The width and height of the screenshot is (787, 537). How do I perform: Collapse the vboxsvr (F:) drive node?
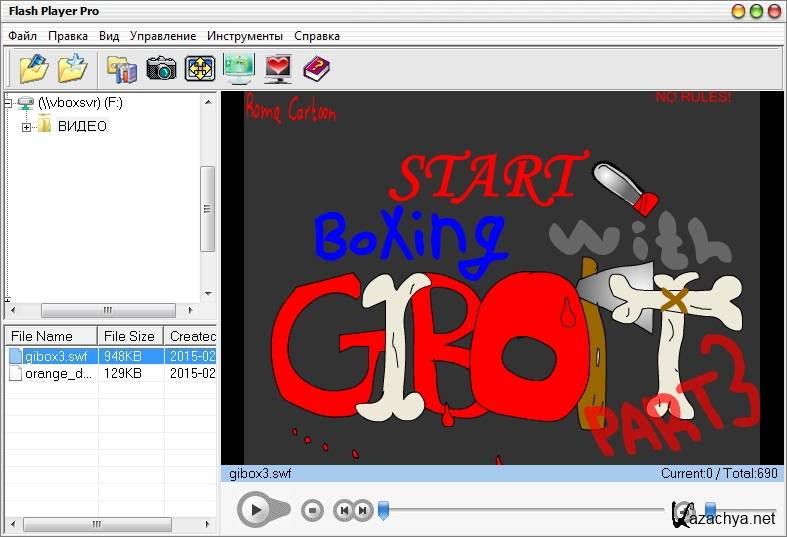[x=10, y=102]
